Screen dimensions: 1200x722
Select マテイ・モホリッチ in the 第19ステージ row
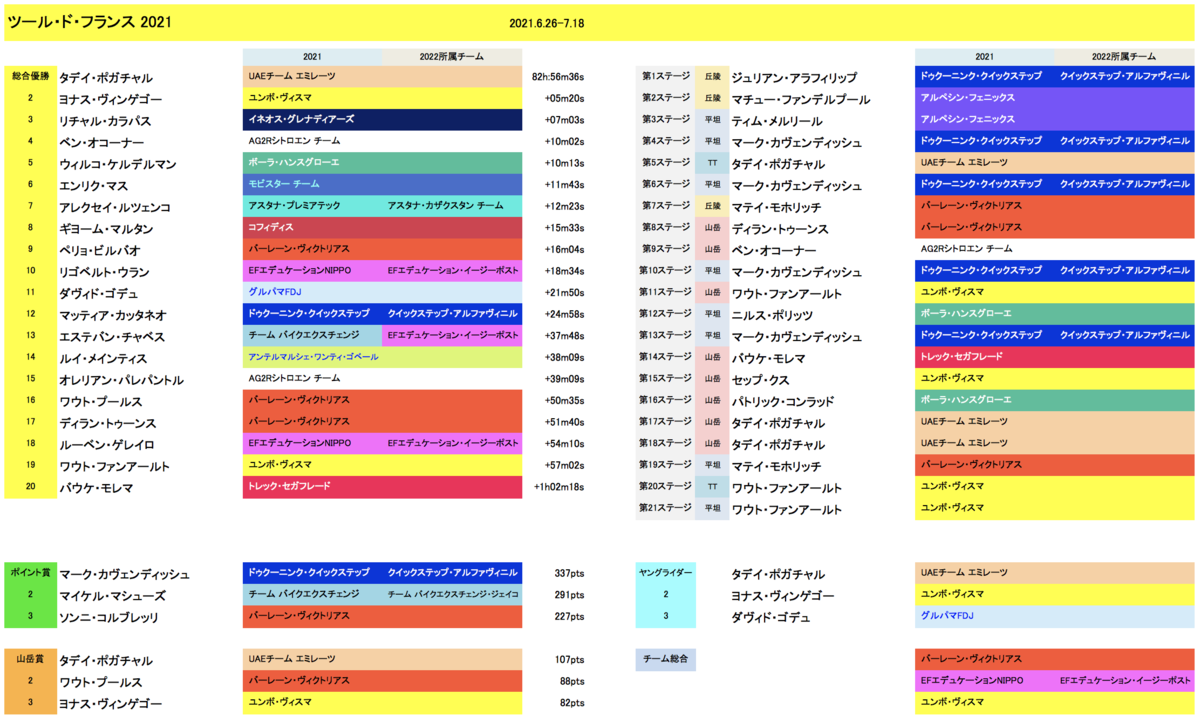pos(776,466)
